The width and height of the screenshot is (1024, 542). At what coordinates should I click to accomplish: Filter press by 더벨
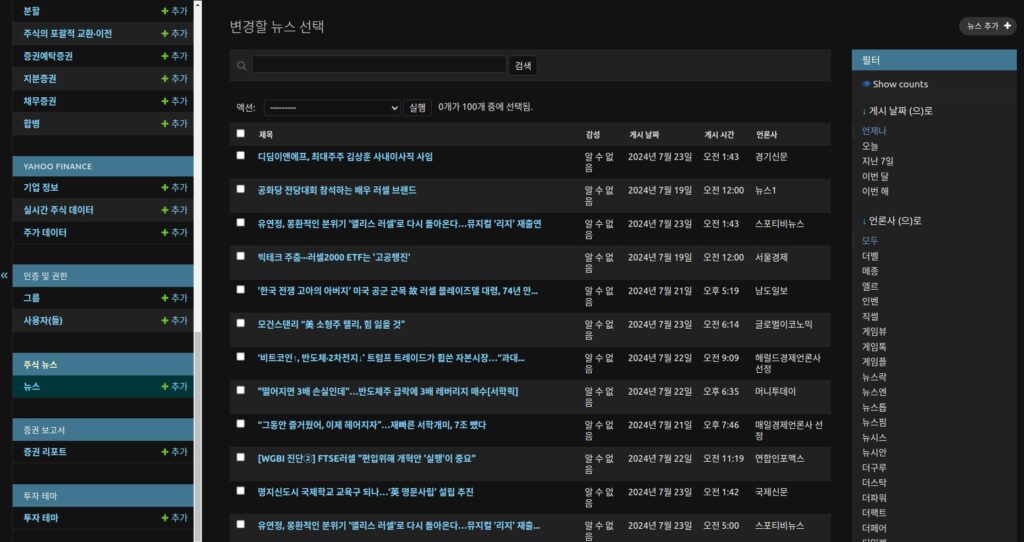click(870, 256)
